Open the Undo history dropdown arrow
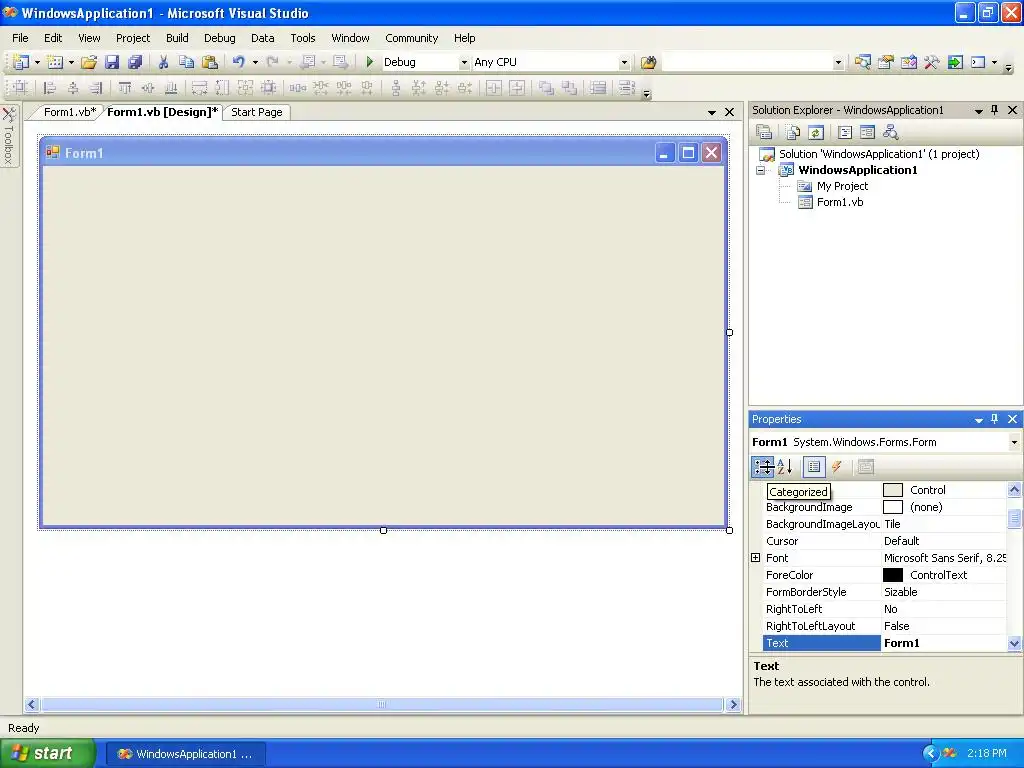 pos(255,63)
